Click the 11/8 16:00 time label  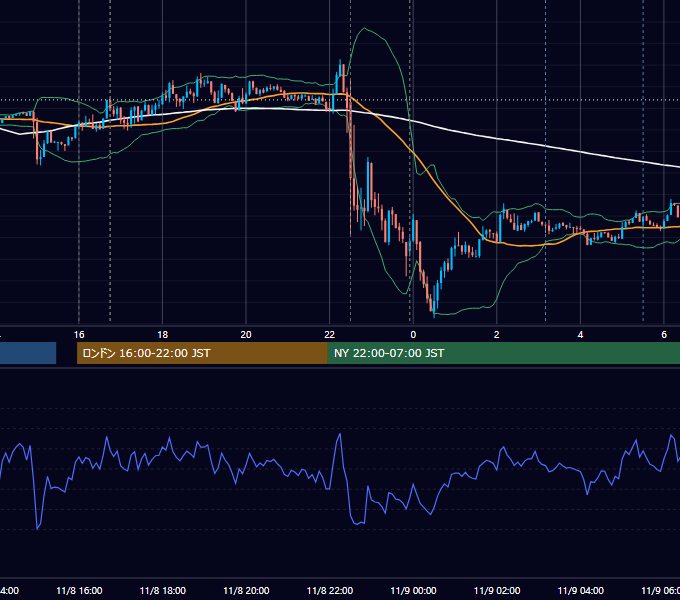tap(79, 591)
